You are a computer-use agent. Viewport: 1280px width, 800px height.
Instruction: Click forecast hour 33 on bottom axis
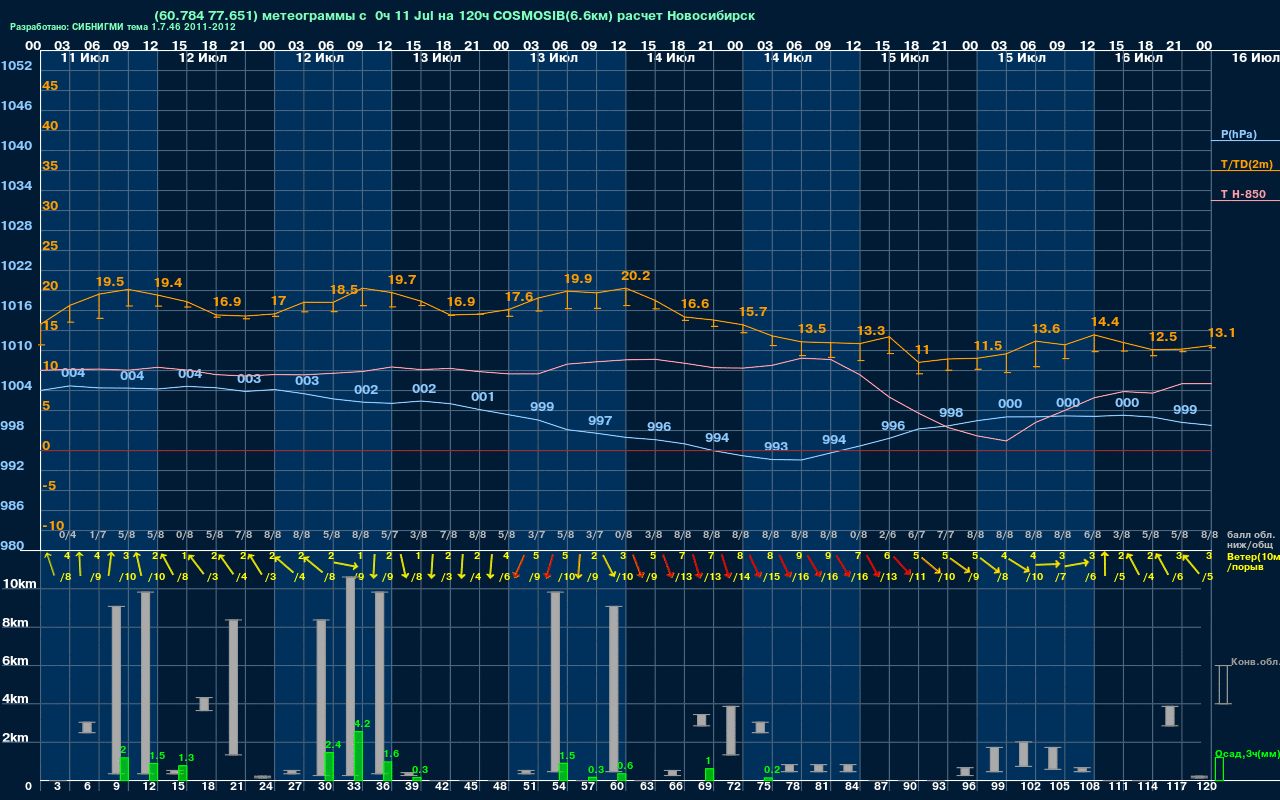354,787
